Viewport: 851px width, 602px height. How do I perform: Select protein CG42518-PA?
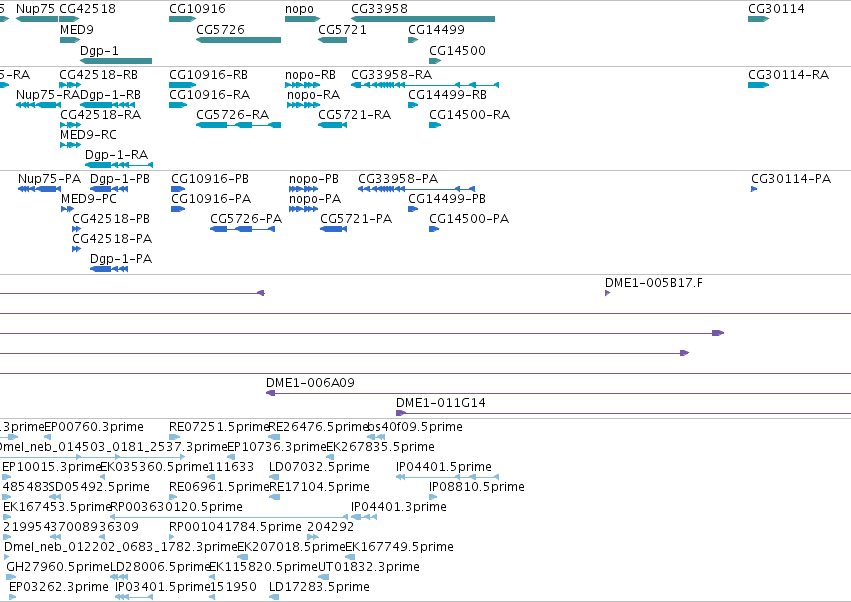pyautogui.click(x=112, y=239)
